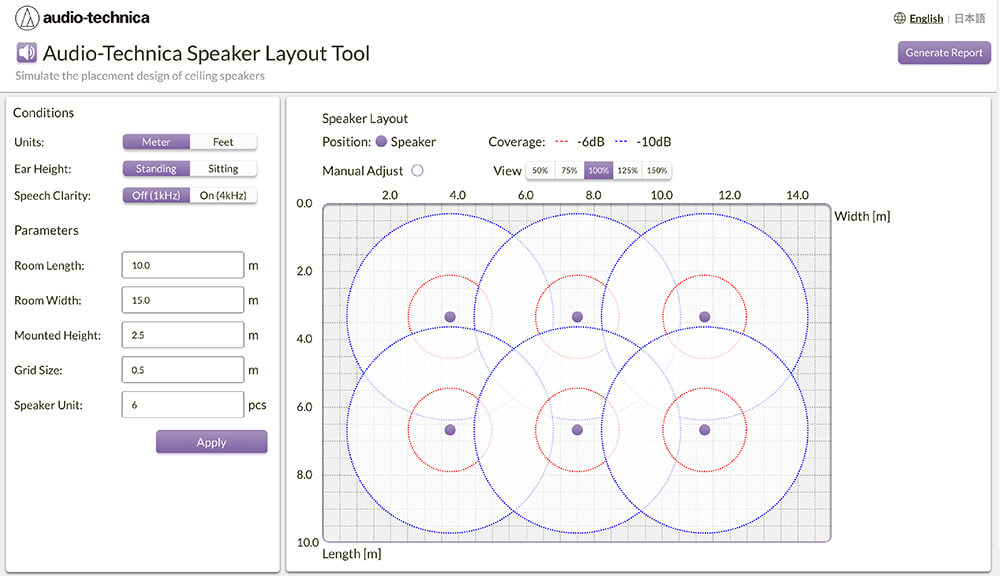Screen dimensions: 1000x576
Task: Click the speaker icon beside the tool title
Action: [27, 53]
